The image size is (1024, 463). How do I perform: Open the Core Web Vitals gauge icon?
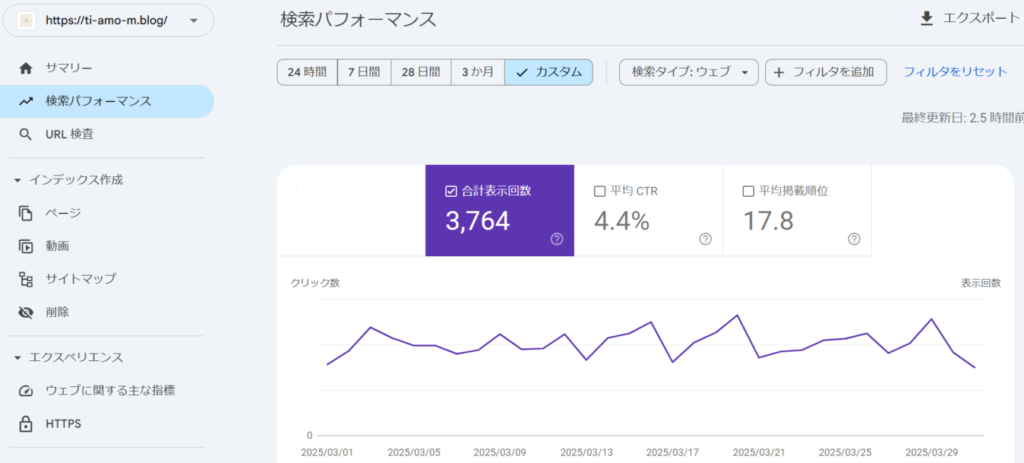pos(26,391)
